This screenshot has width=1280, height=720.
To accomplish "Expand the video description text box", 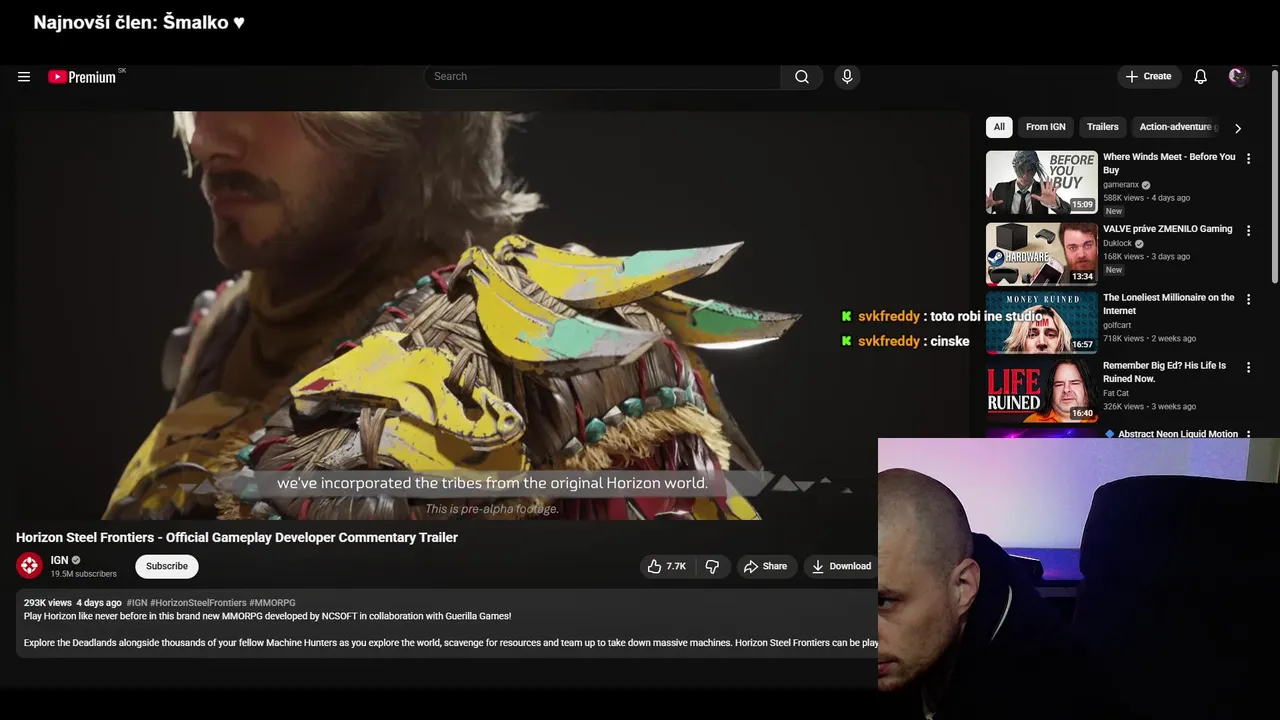I will point(447,623).
